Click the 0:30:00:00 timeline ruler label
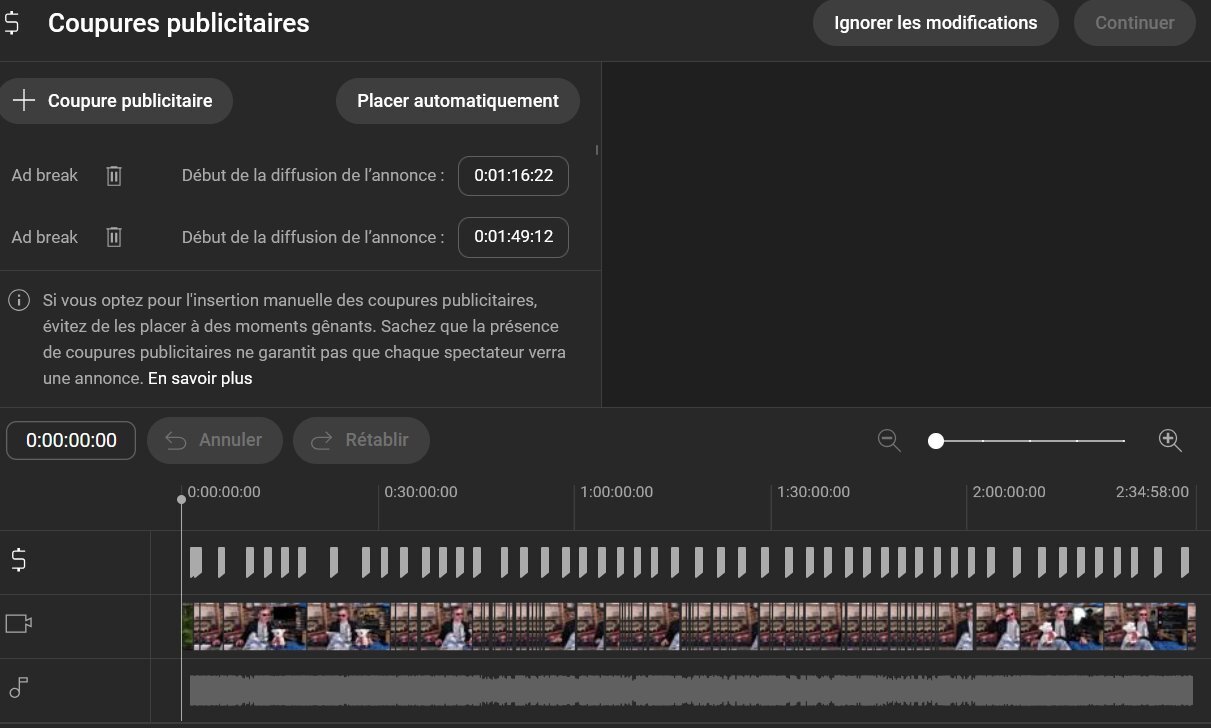This screenshot has width=1211, height=728. pos(421,492)
